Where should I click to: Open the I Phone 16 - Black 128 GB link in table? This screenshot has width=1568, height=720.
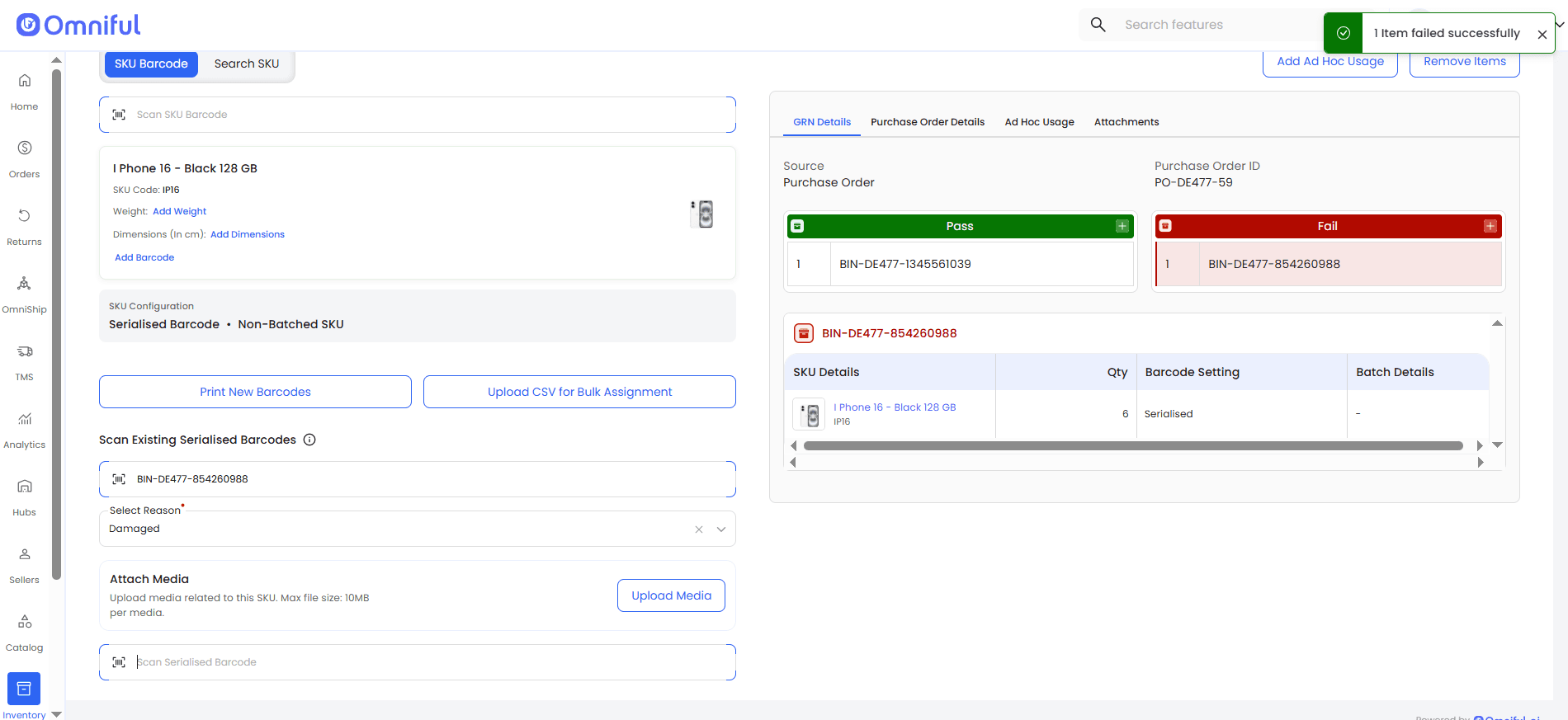point(895,407)
